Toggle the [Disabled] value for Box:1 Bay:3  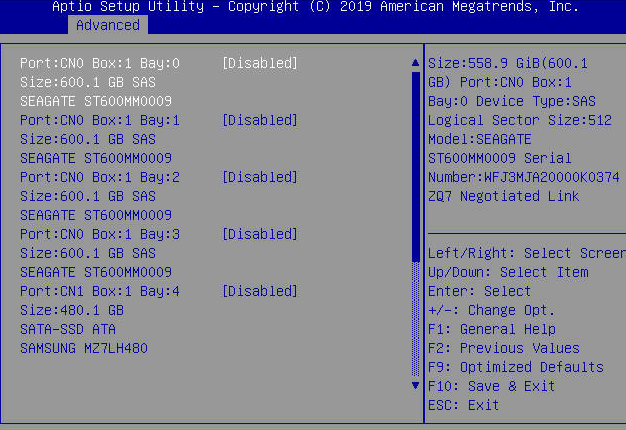pos(260,234)
